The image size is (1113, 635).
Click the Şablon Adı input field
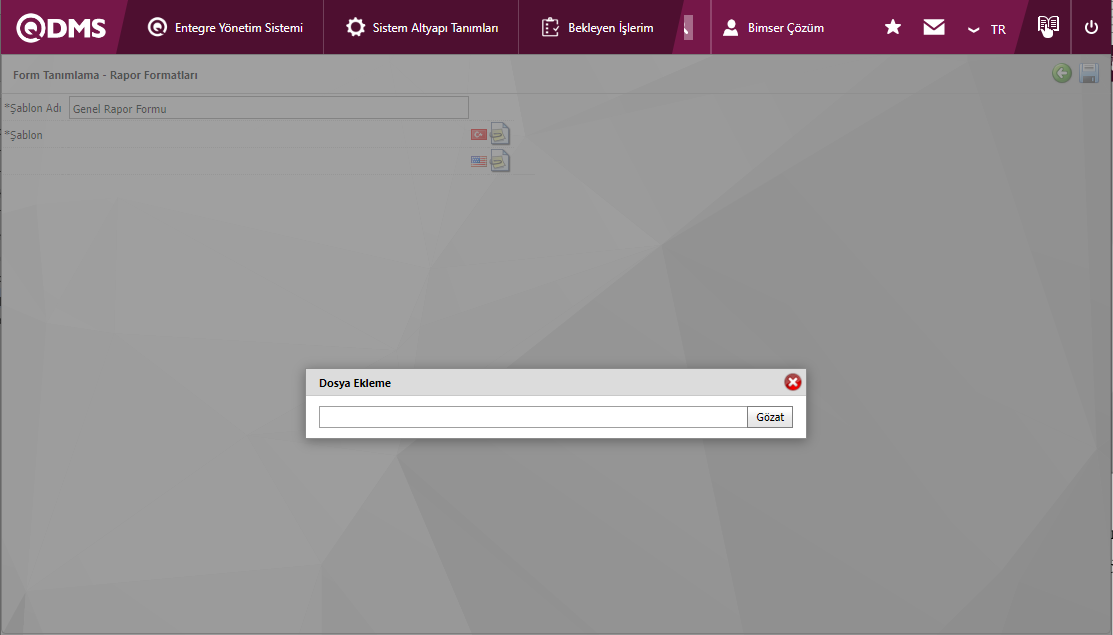pyautogui.click(x=268, y=108)
